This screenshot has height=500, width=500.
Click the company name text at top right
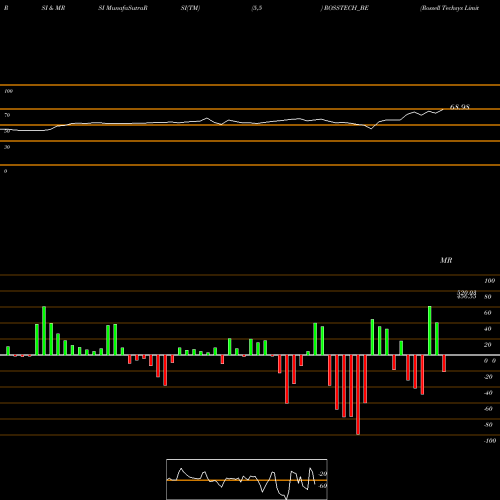pyautogui.click(x=450, y=8)
